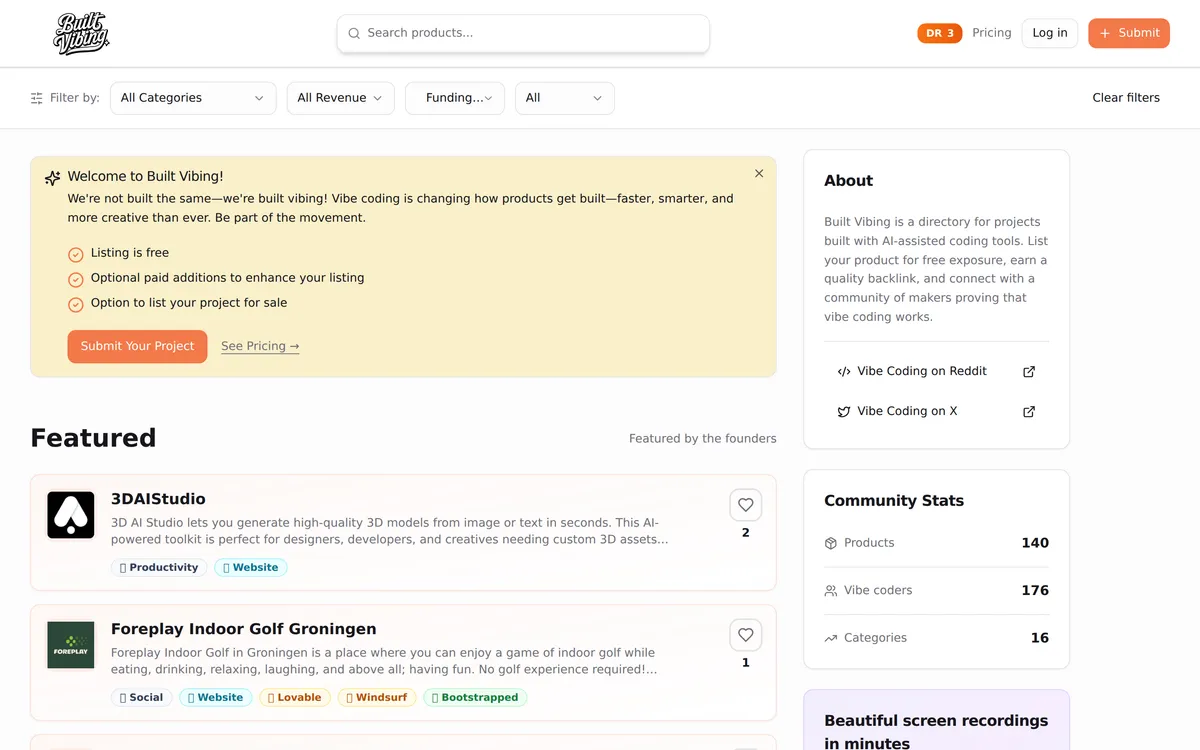The width and height of the screenshot is (1200, 750).
Task: Open external link icon for Reddit
Action: (1029, 371)
